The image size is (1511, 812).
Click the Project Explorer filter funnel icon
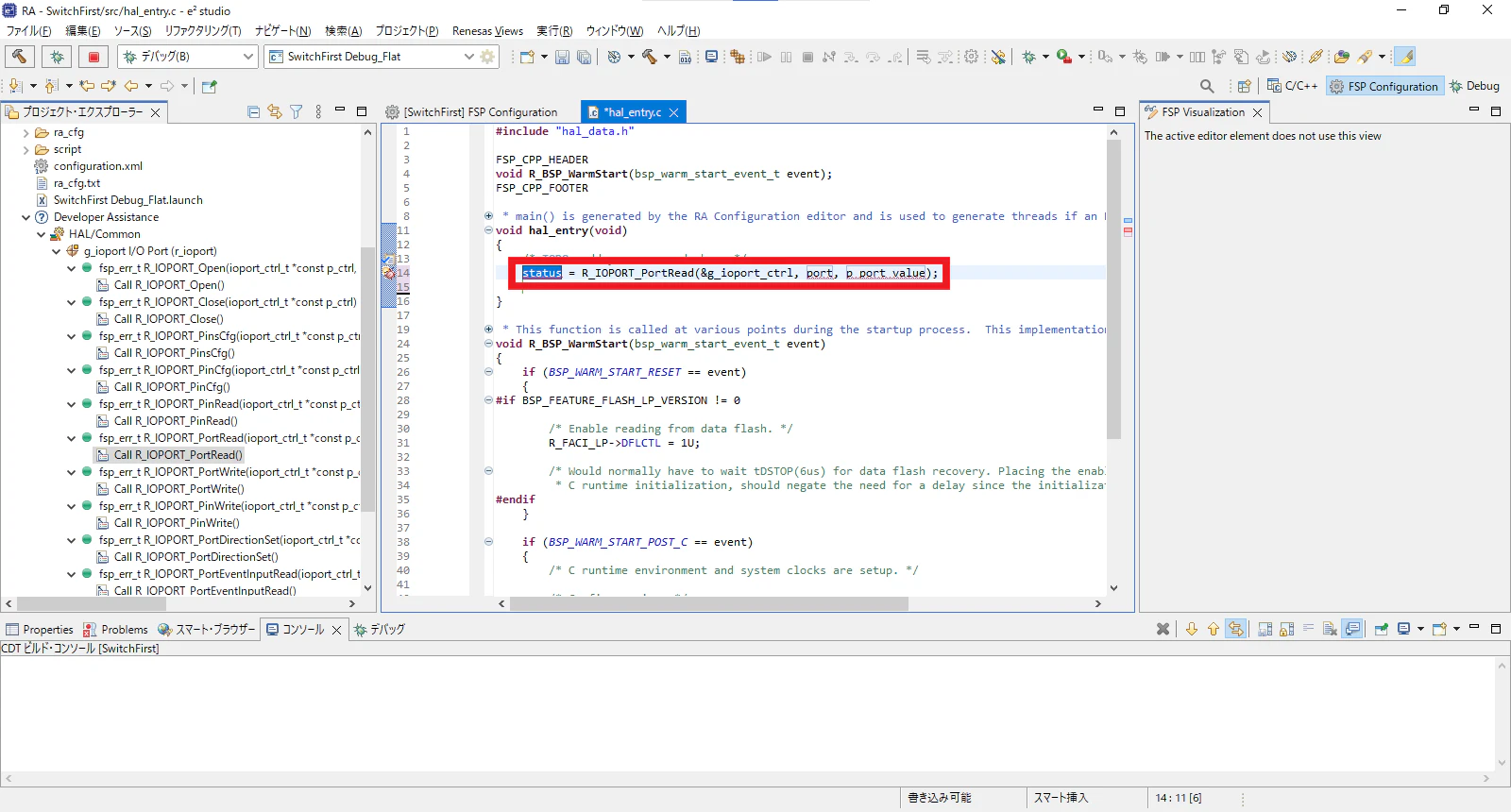(296, 111)
